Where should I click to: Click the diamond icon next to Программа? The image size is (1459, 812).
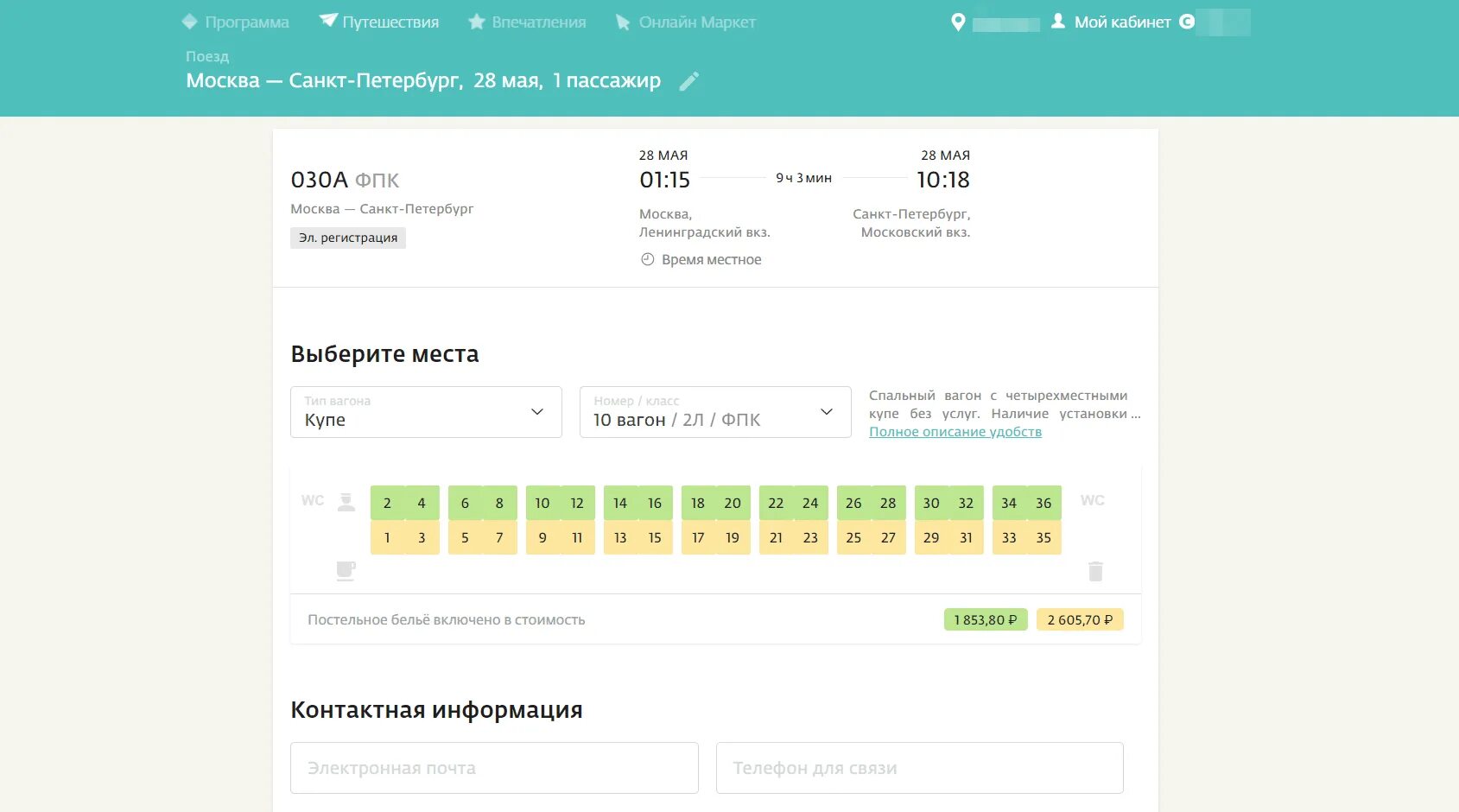(x=190, y=22)
